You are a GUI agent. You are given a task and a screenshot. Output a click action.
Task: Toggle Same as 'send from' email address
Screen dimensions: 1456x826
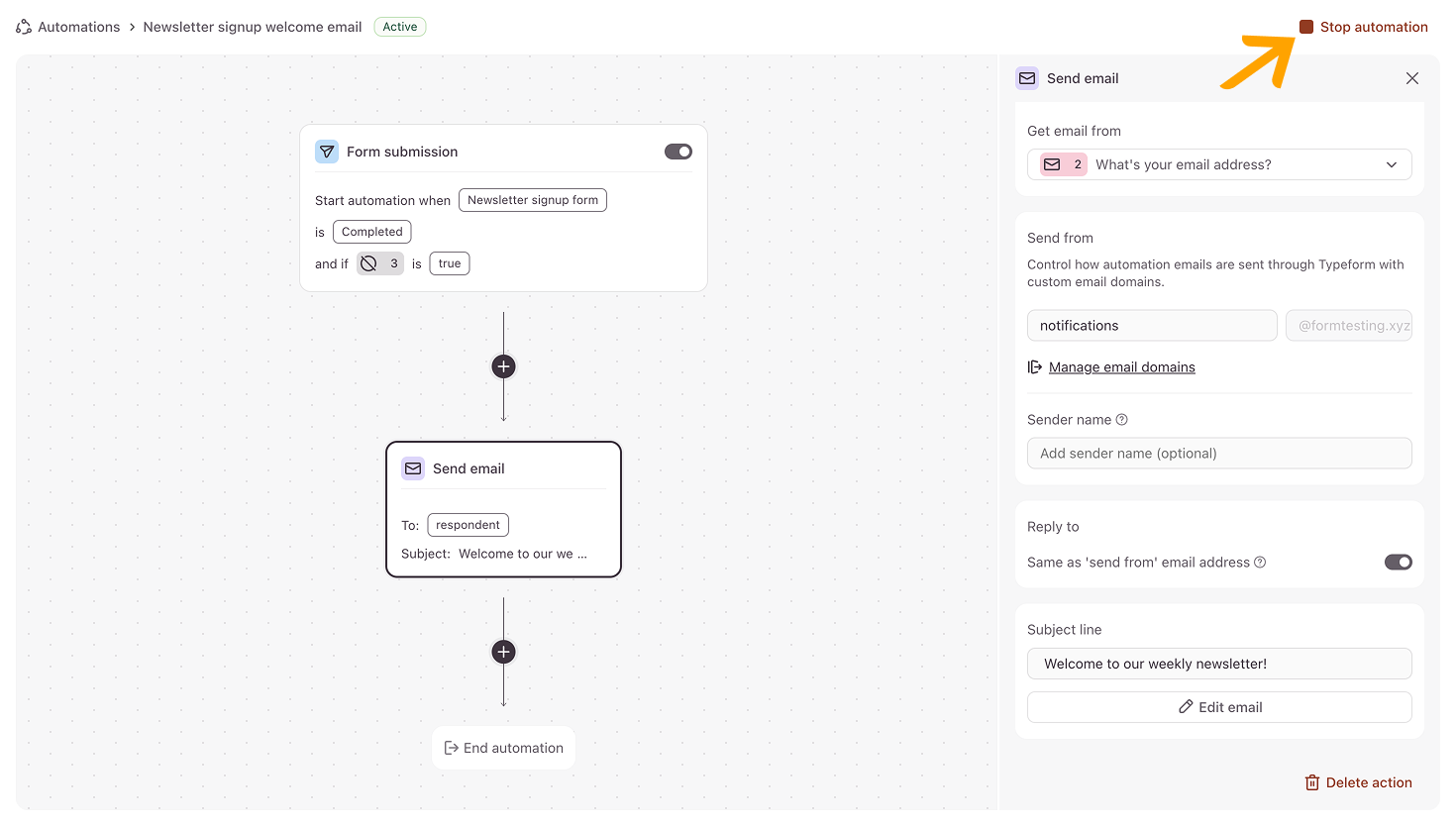tap(1399, 563)
